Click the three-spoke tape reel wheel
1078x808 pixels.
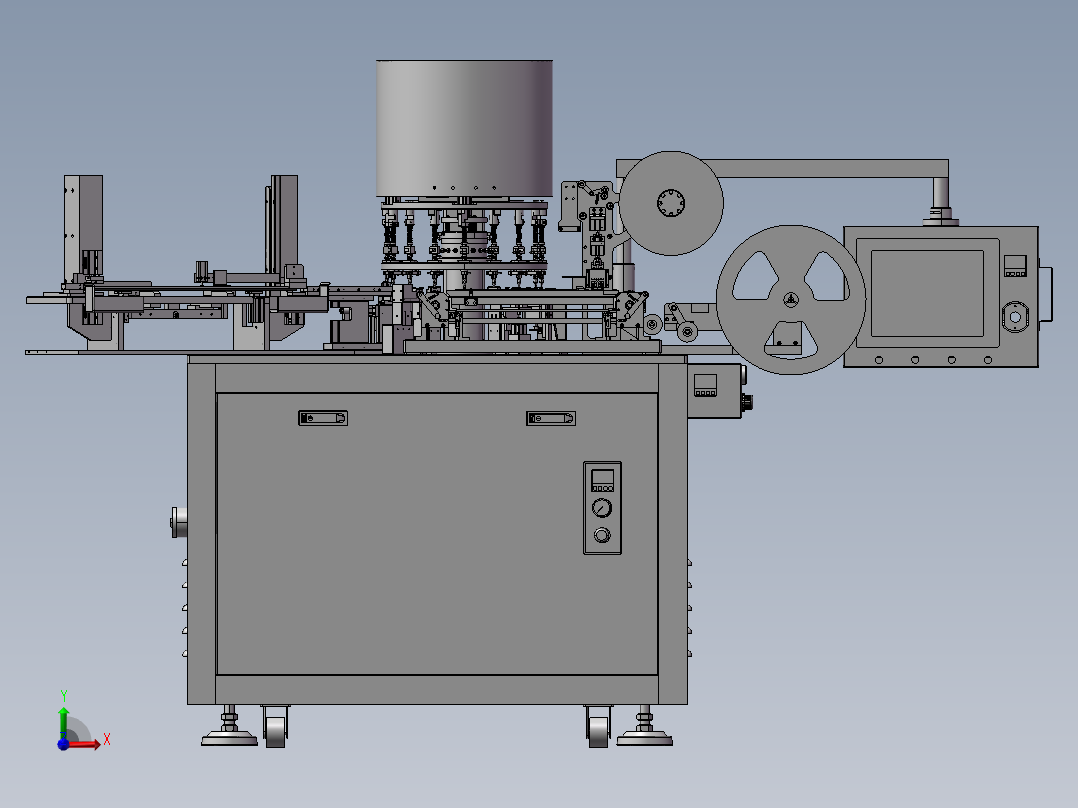tap(790, 300)
